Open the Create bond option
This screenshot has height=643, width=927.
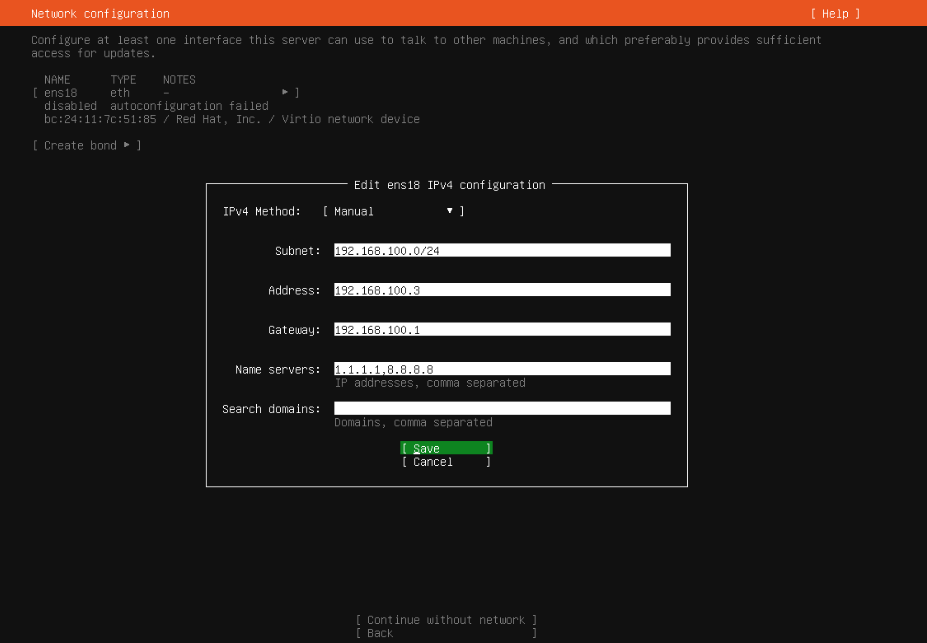86,146
